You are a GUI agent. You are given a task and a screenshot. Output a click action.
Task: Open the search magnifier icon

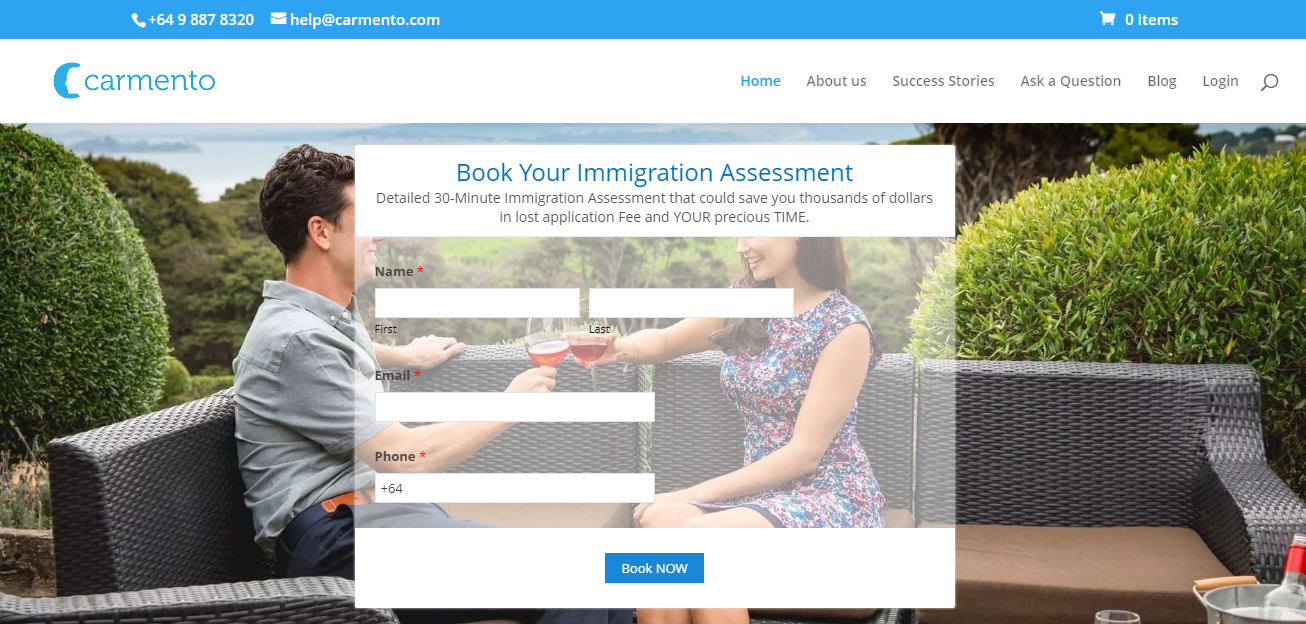[x=1269, y=82]
